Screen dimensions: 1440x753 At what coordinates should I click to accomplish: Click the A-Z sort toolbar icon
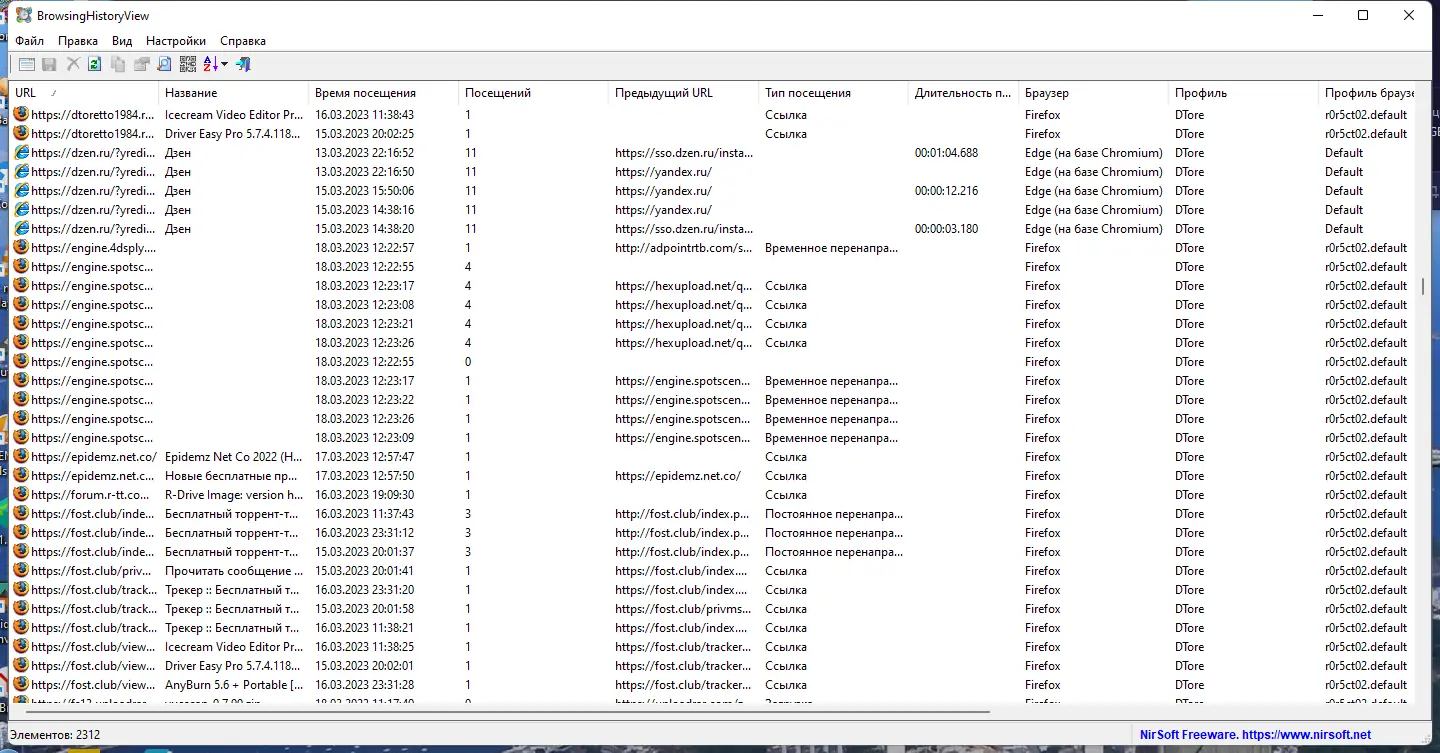click(x=211, y=65)
